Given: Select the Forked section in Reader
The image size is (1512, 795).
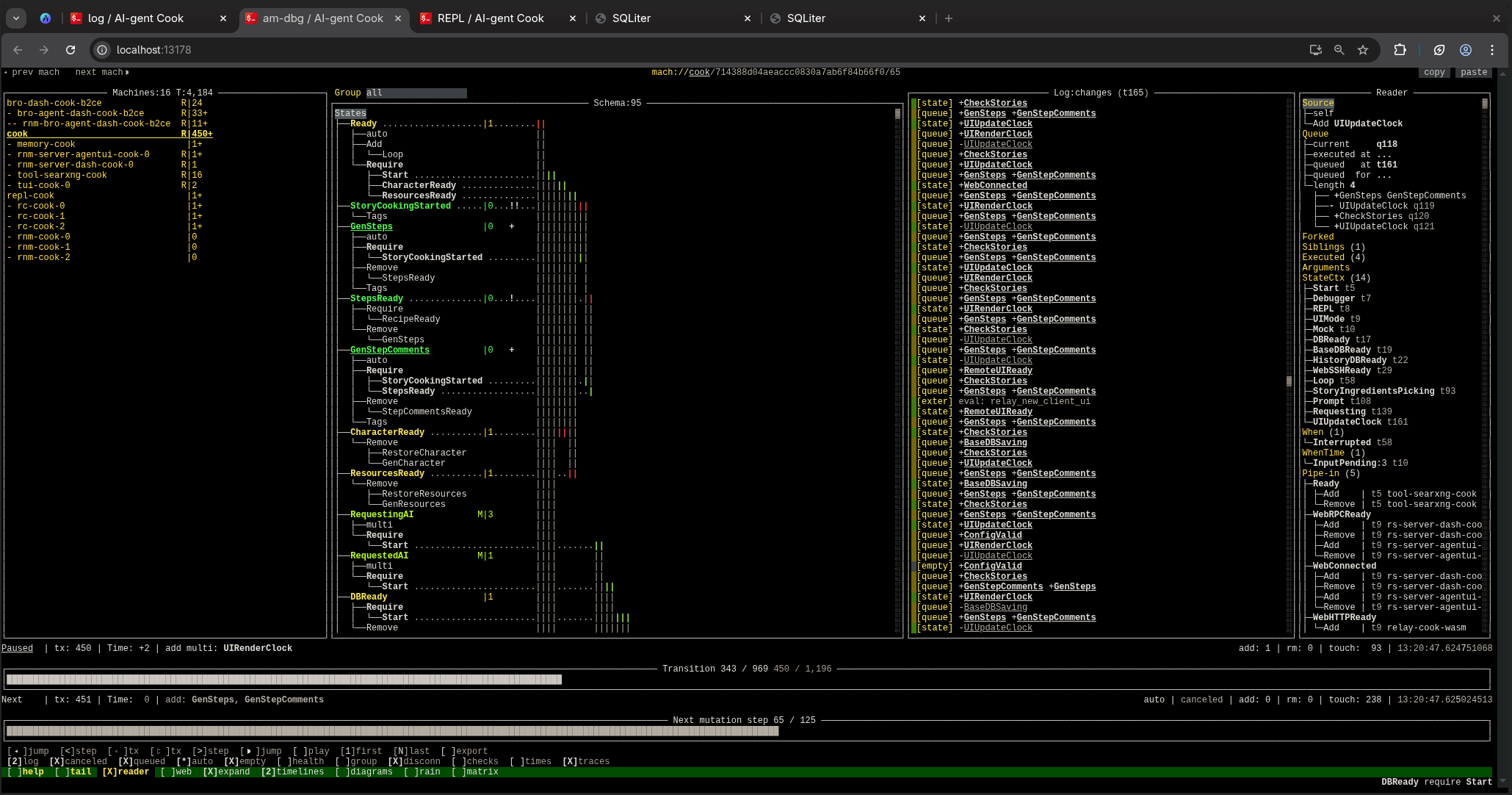Looking at the screenshot, I should tap(1318, 237).
